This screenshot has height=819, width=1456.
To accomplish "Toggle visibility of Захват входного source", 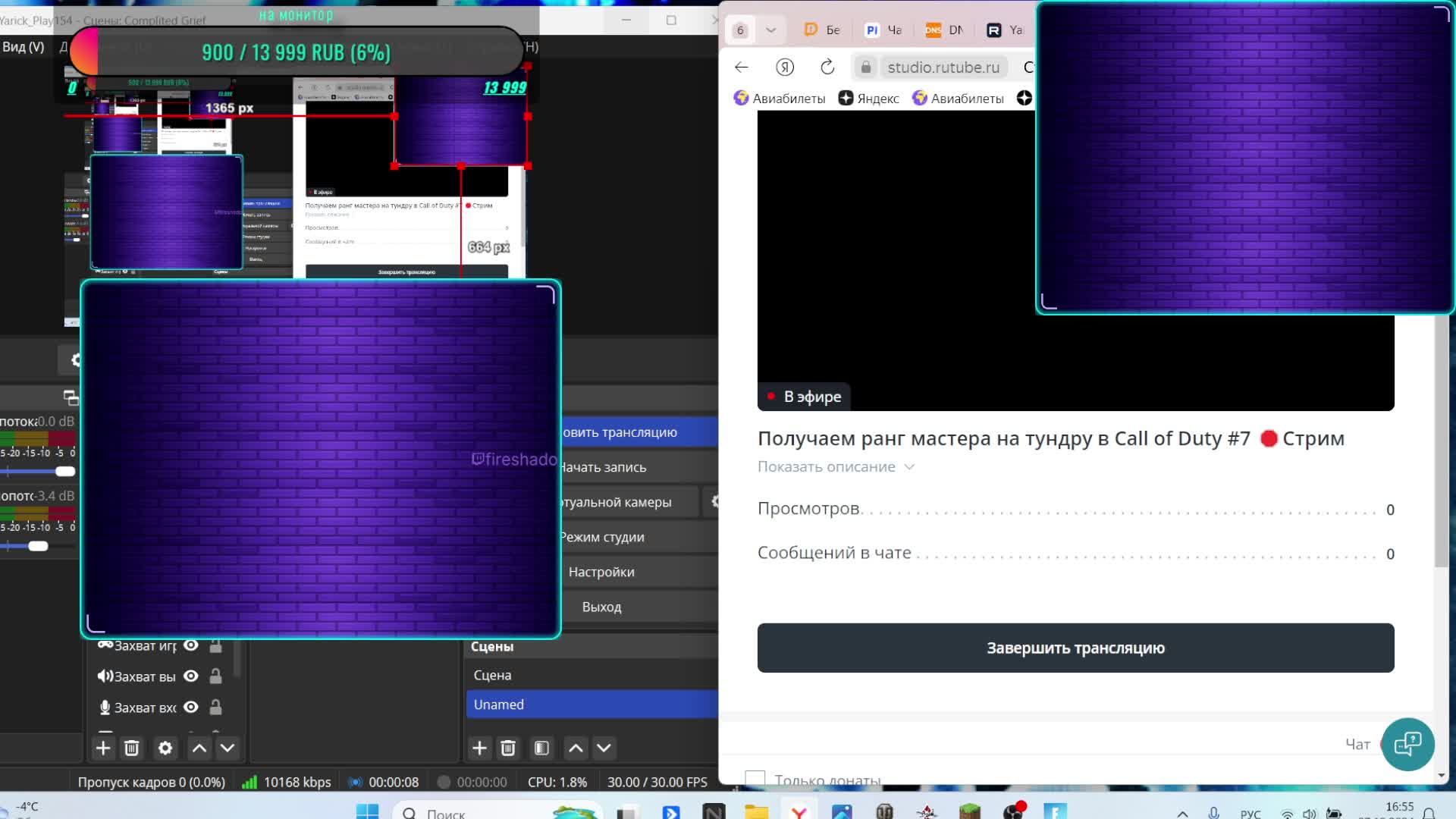I will point(191,708).
